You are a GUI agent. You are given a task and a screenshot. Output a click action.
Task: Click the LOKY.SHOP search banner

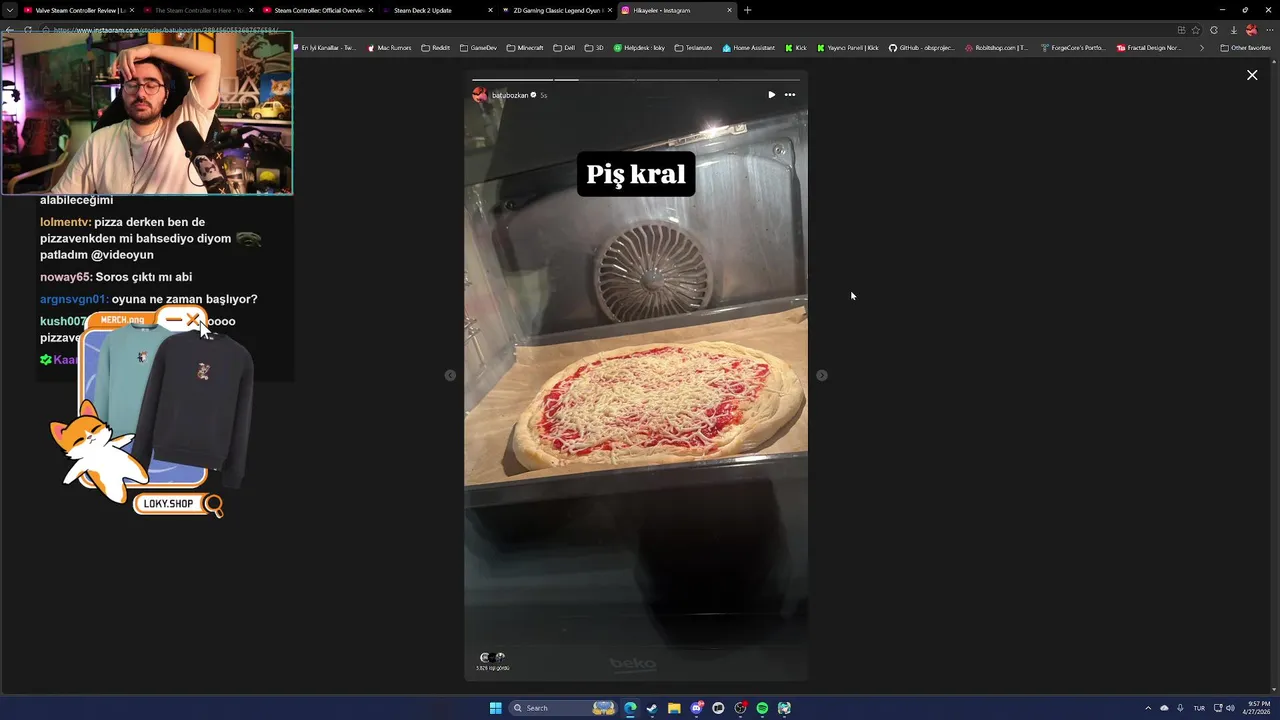(178, 504)
